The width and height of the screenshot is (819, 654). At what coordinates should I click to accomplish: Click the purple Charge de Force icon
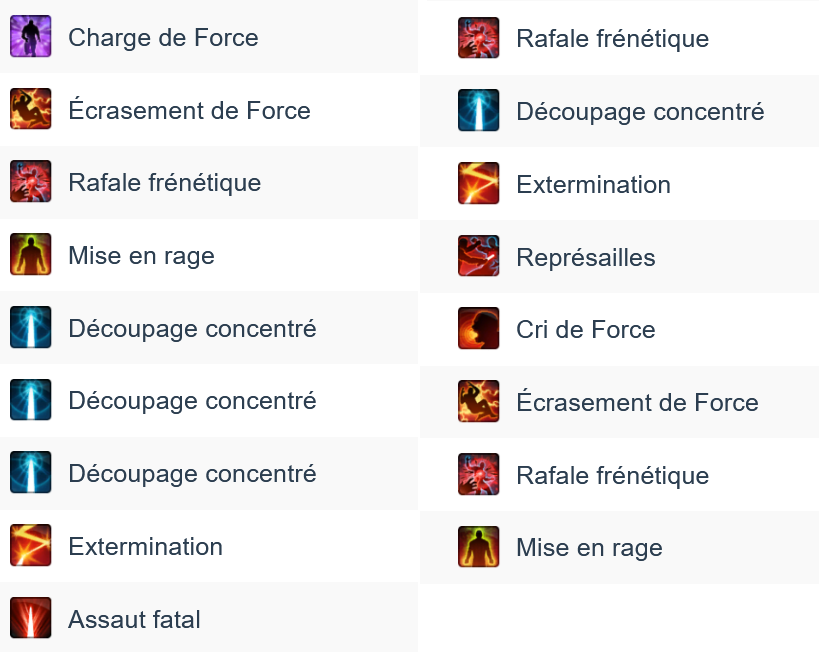pyautogui.click(x=31, y=36)
